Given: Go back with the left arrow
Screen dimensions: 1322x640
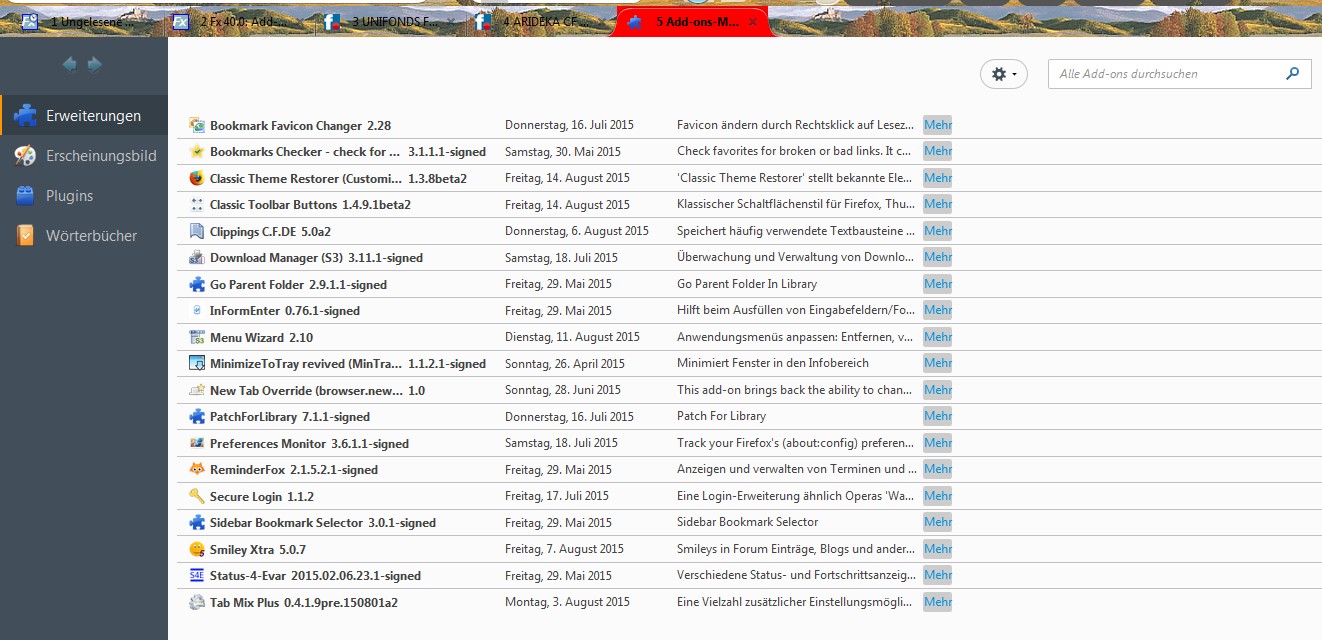Looking at the screenshot, I should (x=70, y=64).
